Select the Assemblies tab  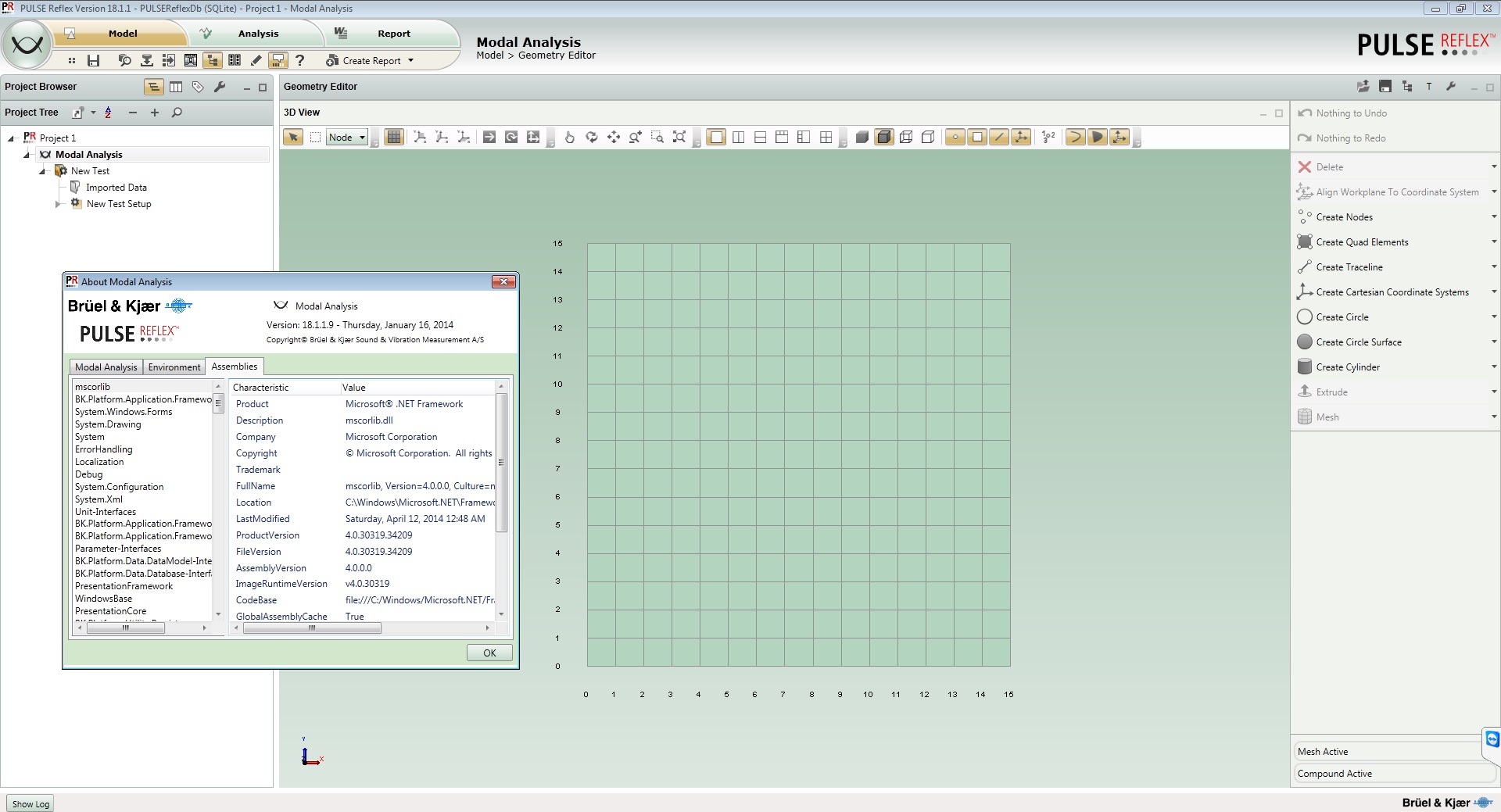tap(235, 367)
